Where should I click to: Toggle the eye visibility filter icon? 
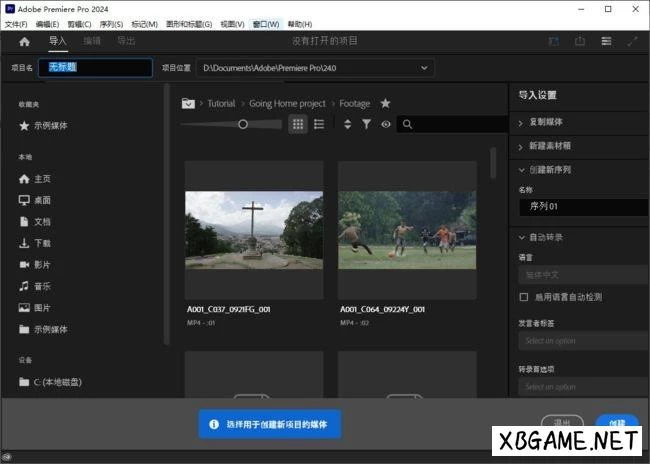[385, 124]
